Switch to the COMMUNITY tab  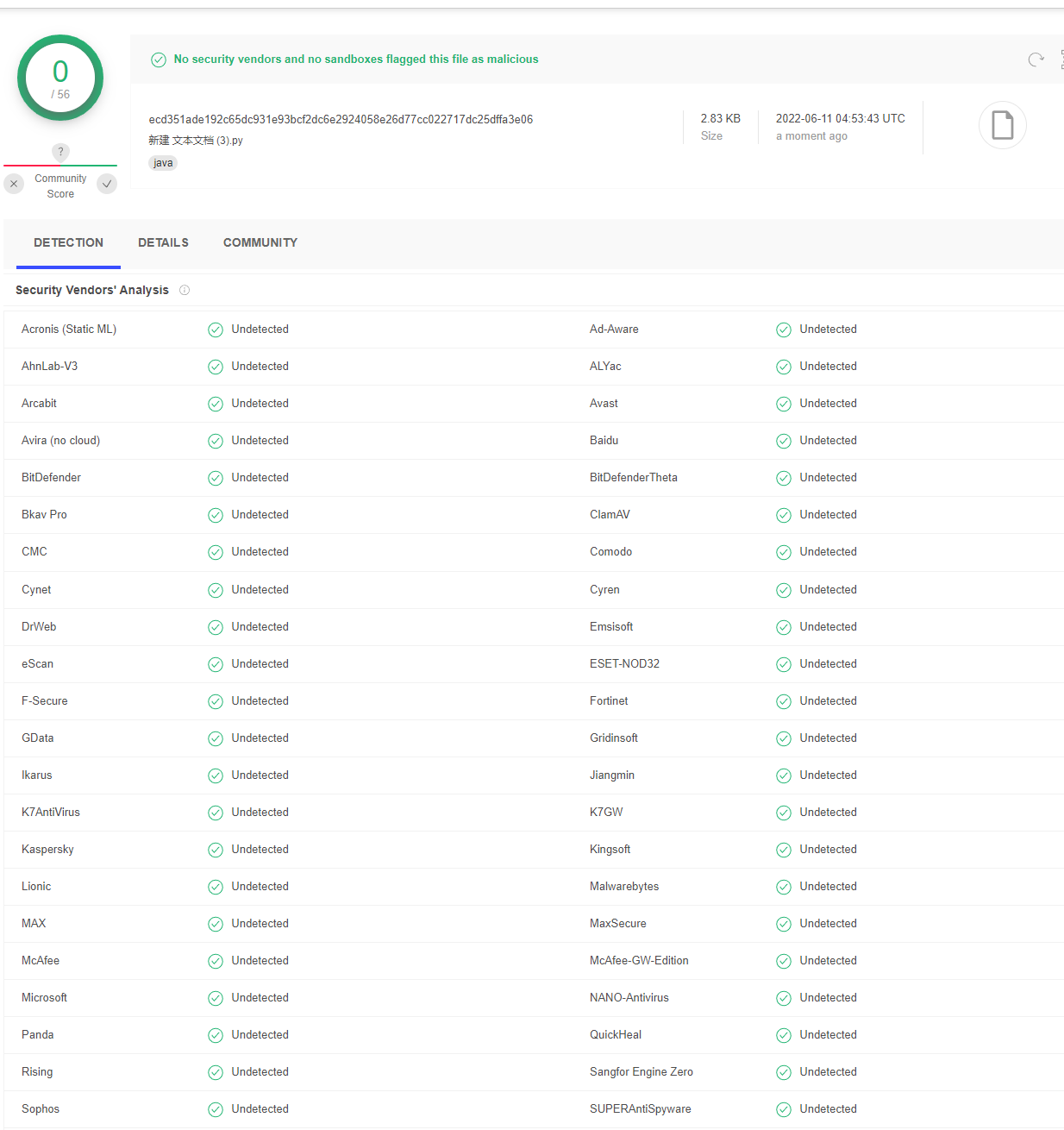(260, 242)
